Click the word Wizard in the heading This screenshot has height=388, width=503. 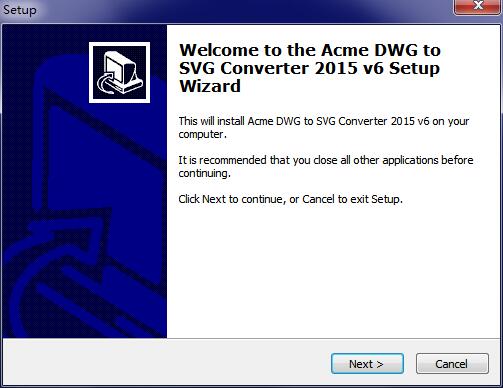click(210, 86)
